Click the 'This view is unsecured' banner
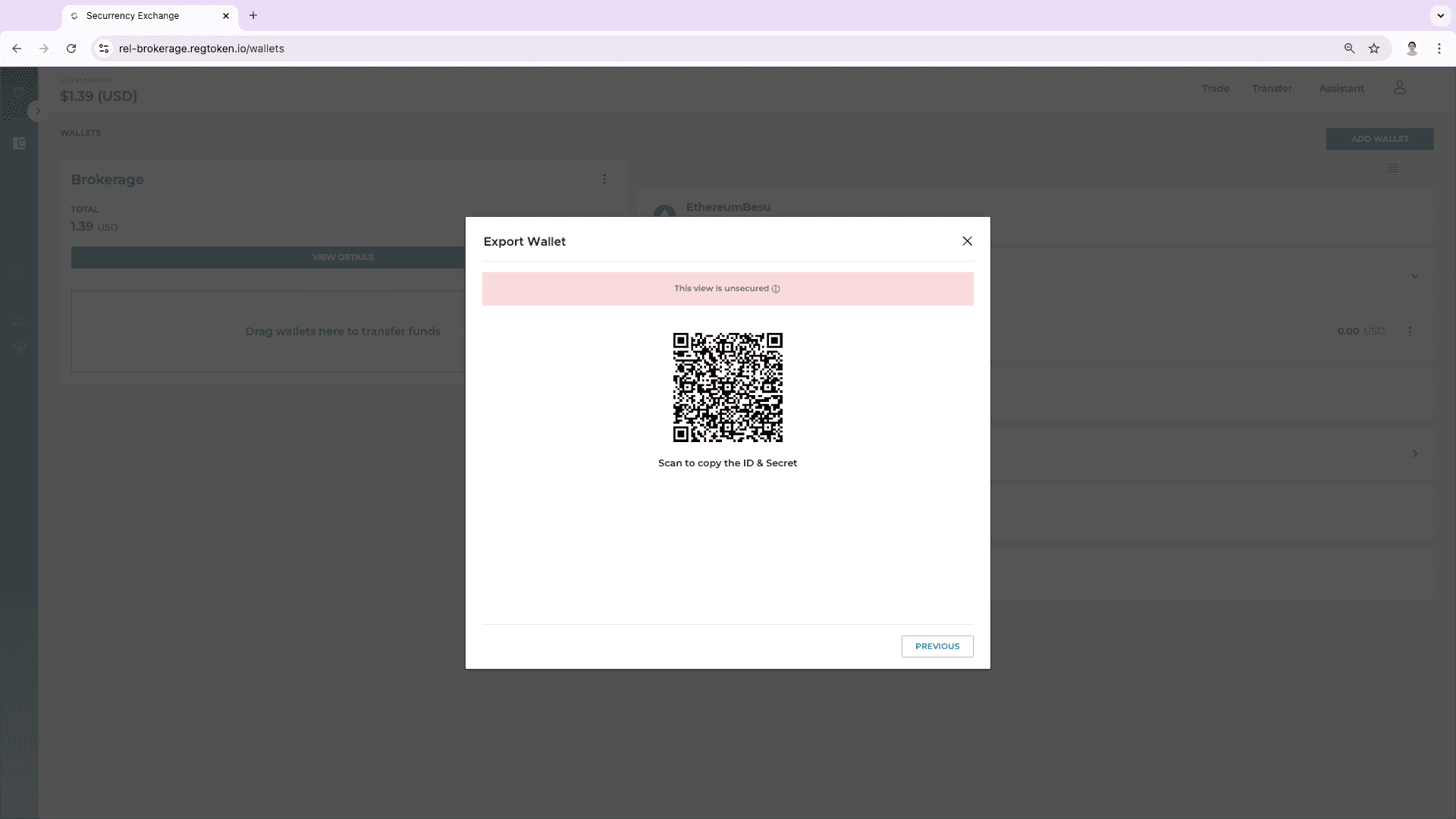 [x=728, y=289]
